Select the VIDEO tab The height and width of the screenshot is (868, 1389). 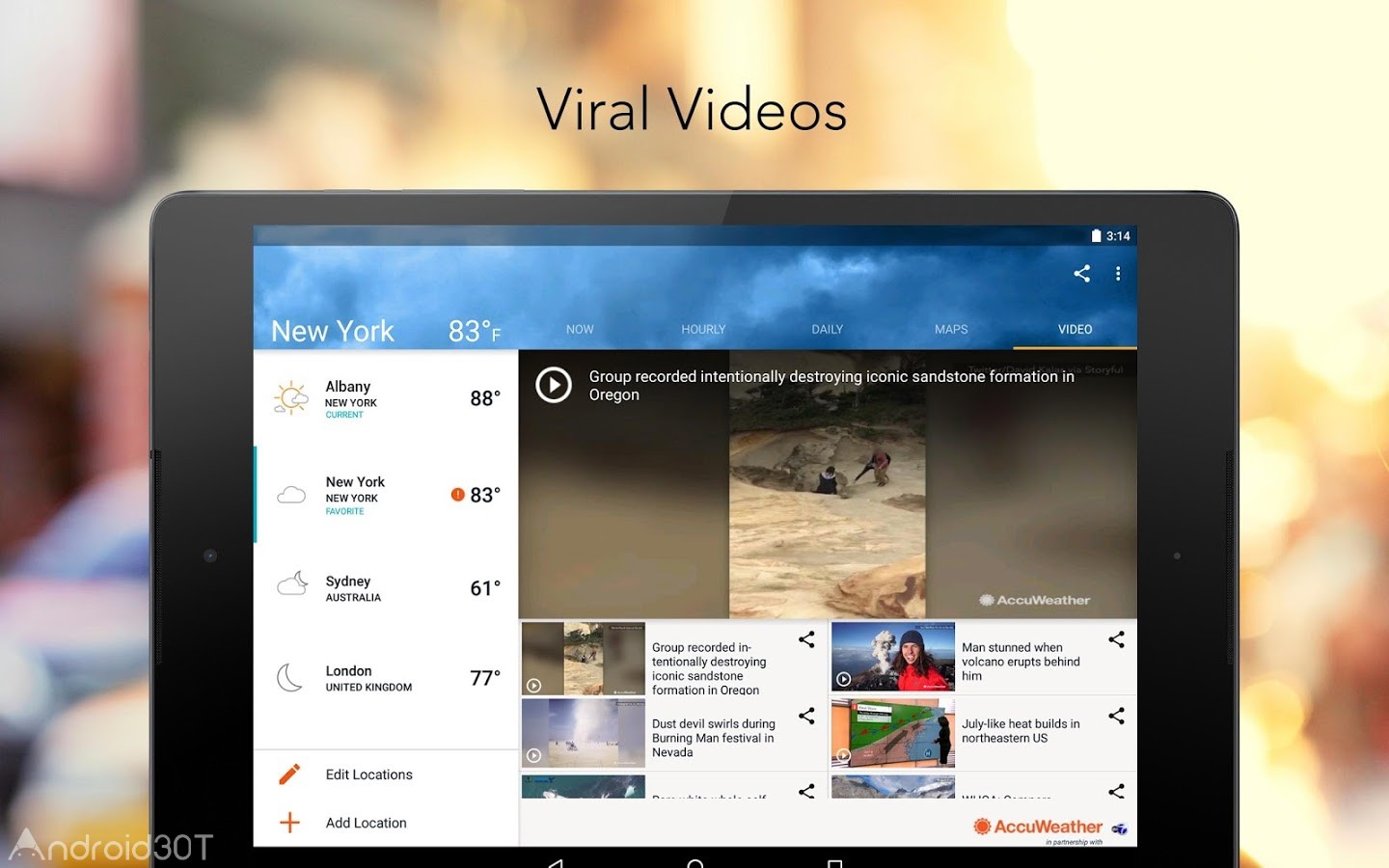click(x=1075, y=330)
